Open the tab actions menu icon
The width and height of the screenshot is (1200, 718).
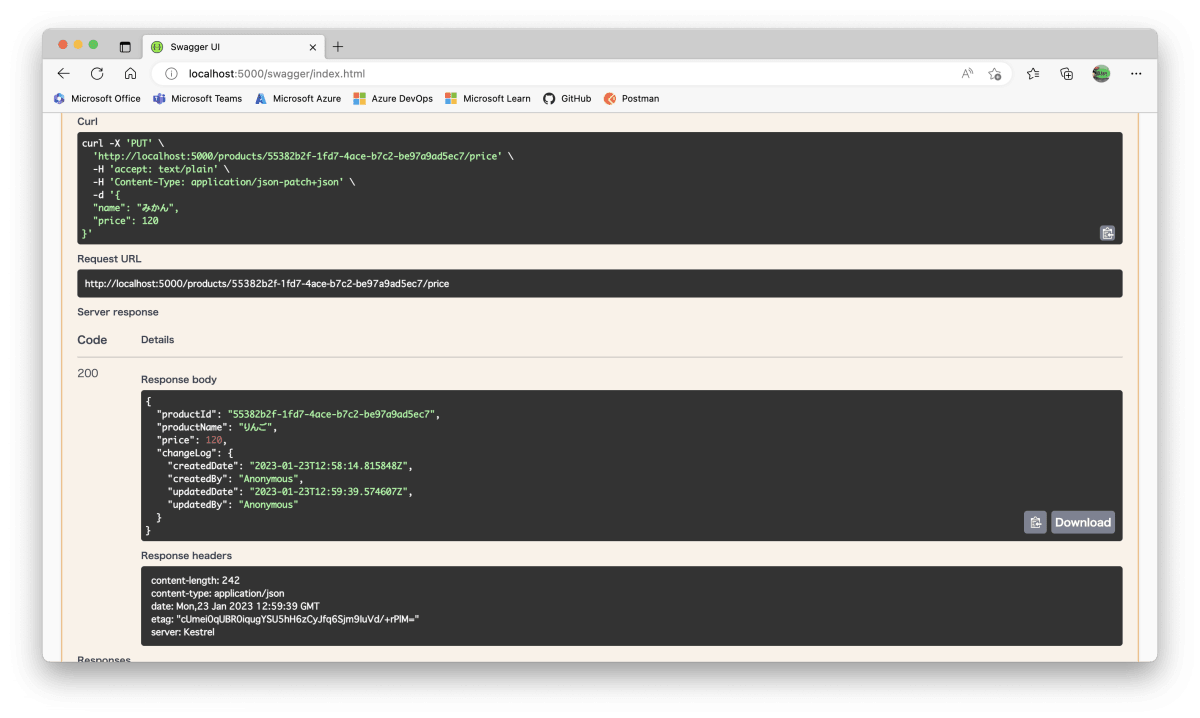[x=125, y=47]
